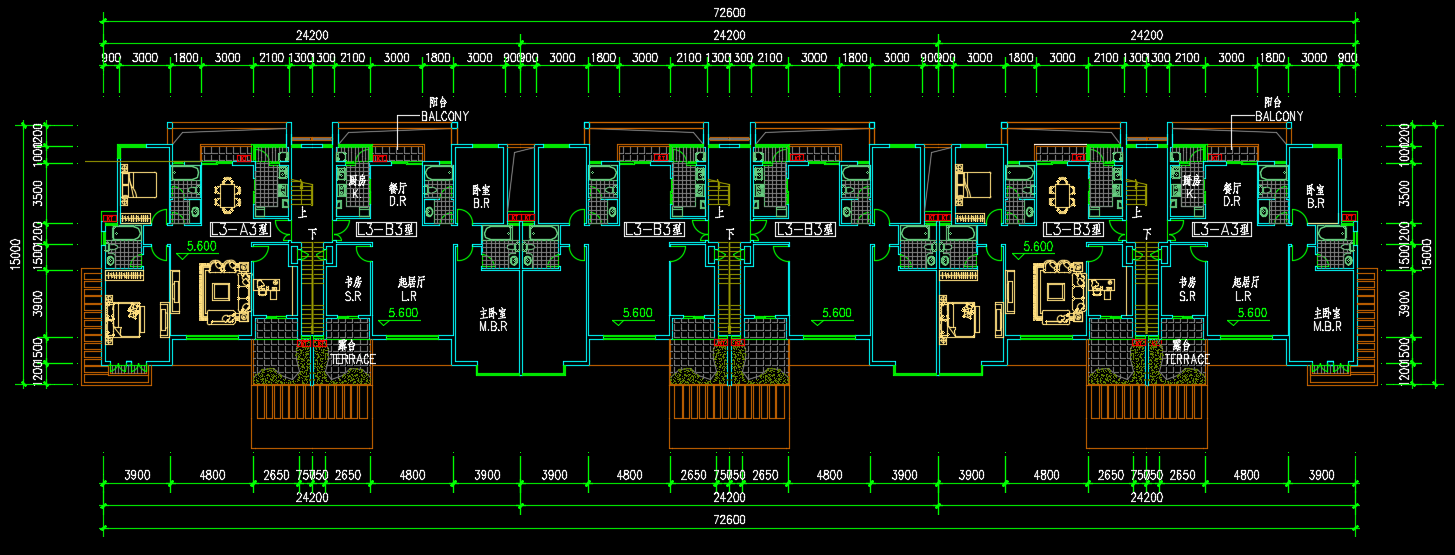Click the K kitchen label in left wing
Viewport: 1455px width, 555px height.
[354, 192]
